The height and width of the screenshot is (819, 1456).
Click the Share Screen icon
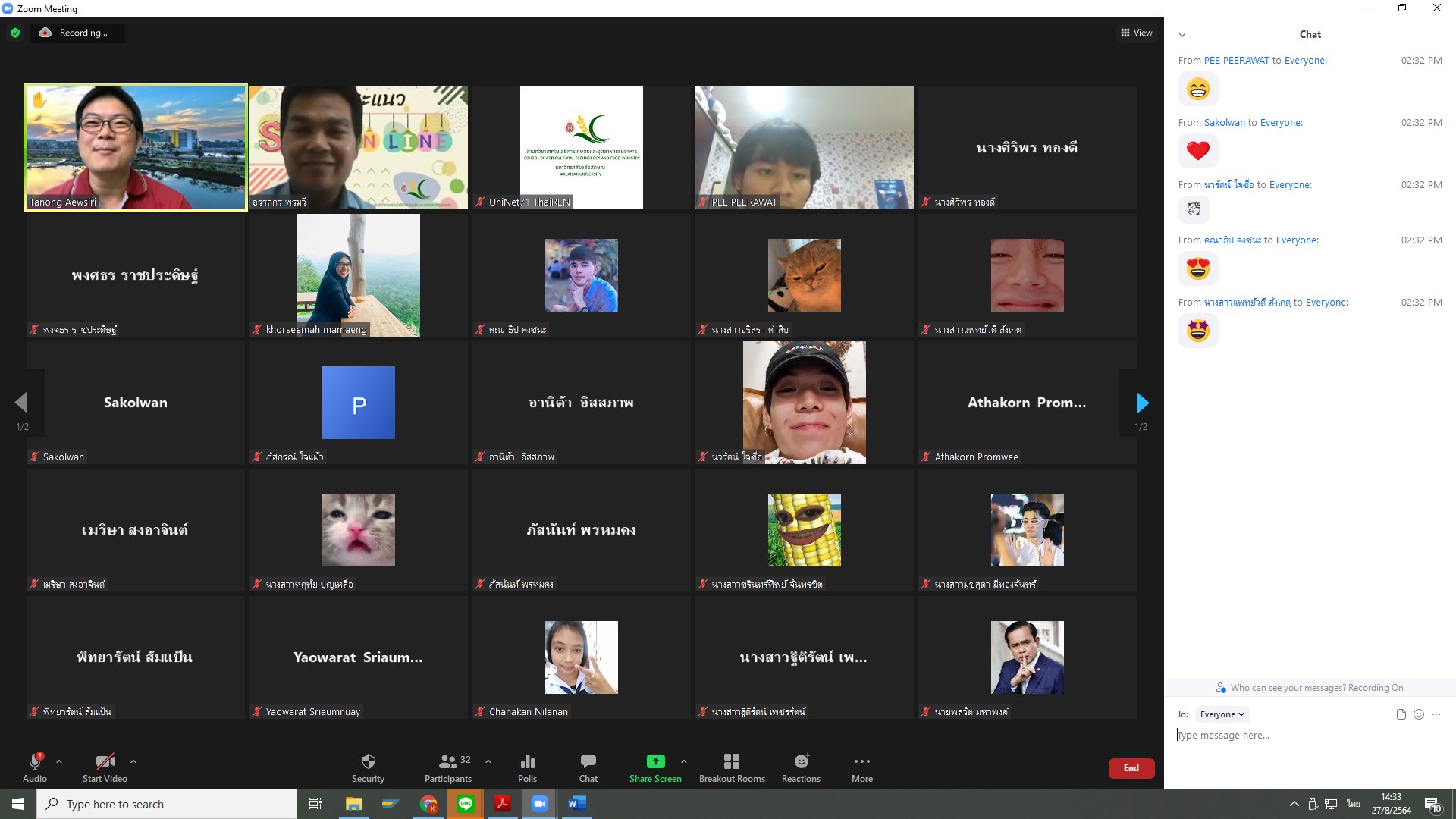point(655,762)
